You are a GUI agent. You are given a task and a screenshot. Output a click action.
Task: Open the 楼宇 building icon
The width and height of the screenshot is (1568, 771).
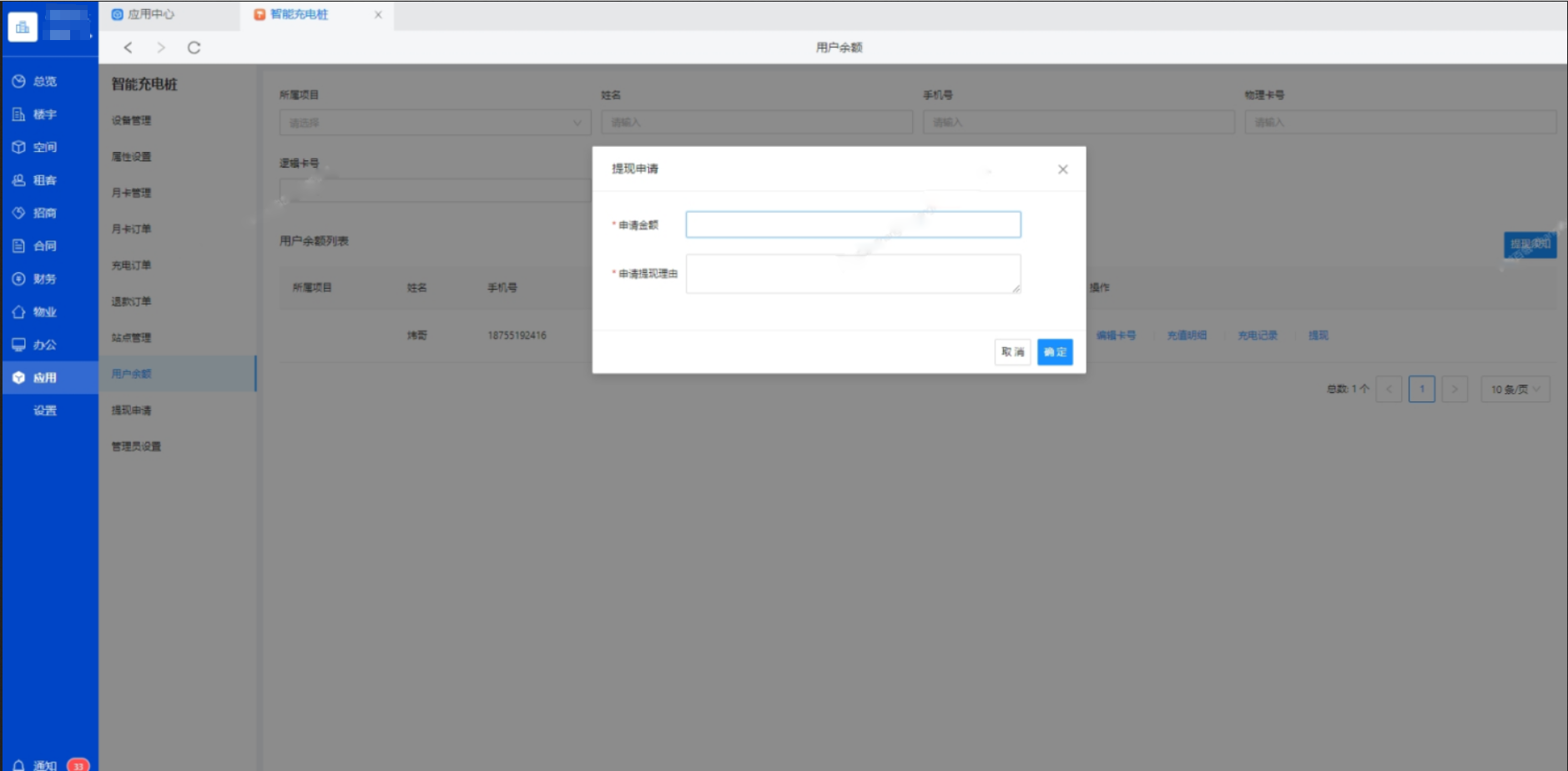pos(18,114)
